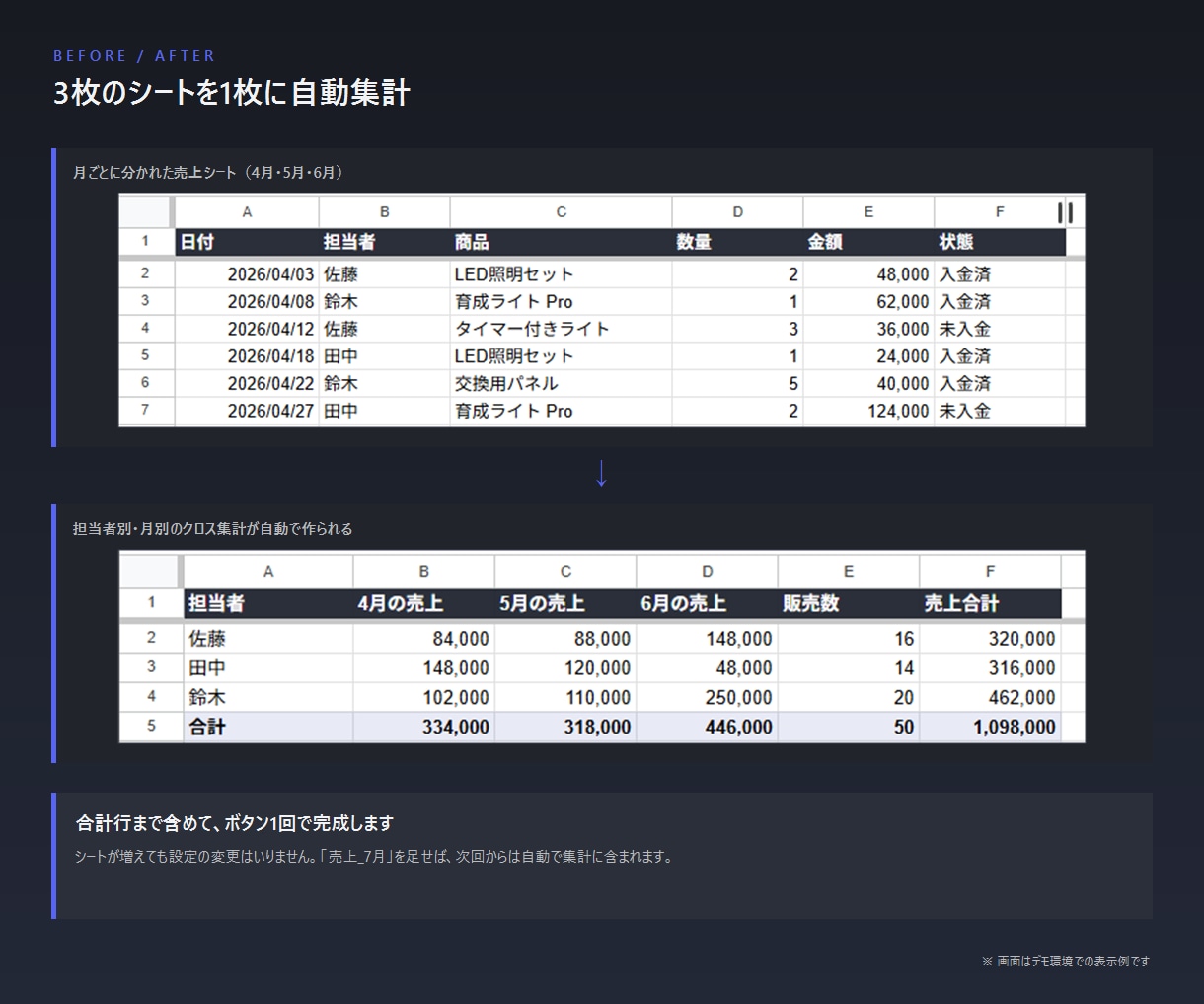Select the cell 110,000

click(x=565, y=697)
